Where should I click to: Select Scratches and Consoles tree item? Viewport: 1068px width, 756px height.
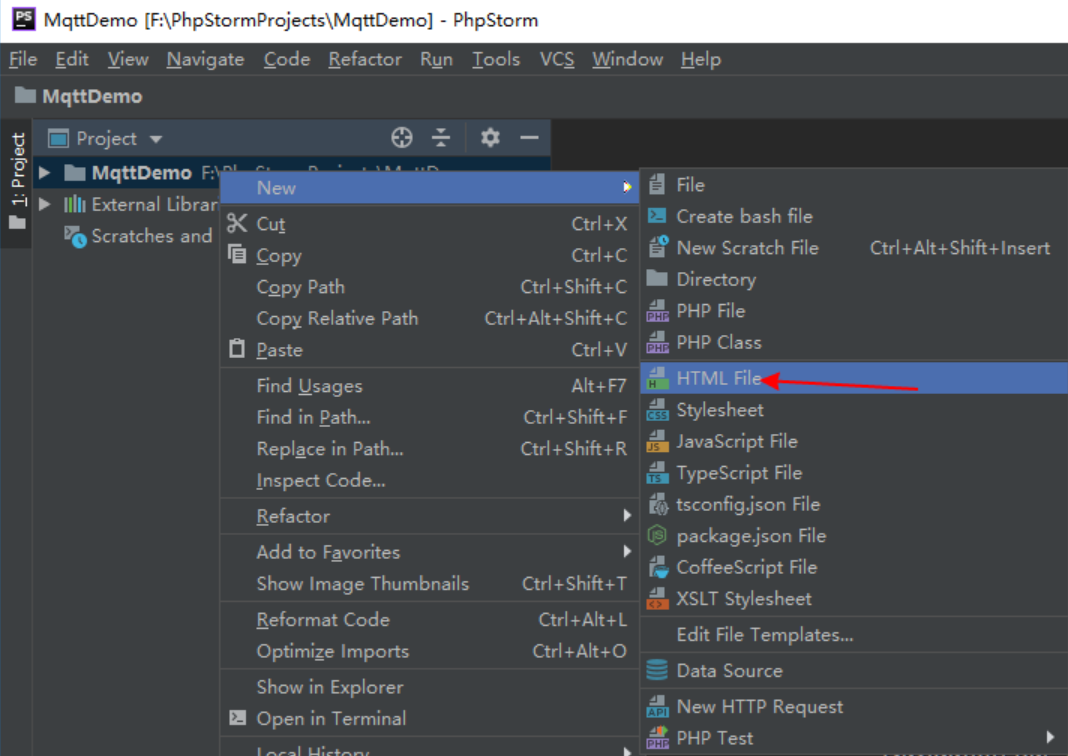point(150,236)
